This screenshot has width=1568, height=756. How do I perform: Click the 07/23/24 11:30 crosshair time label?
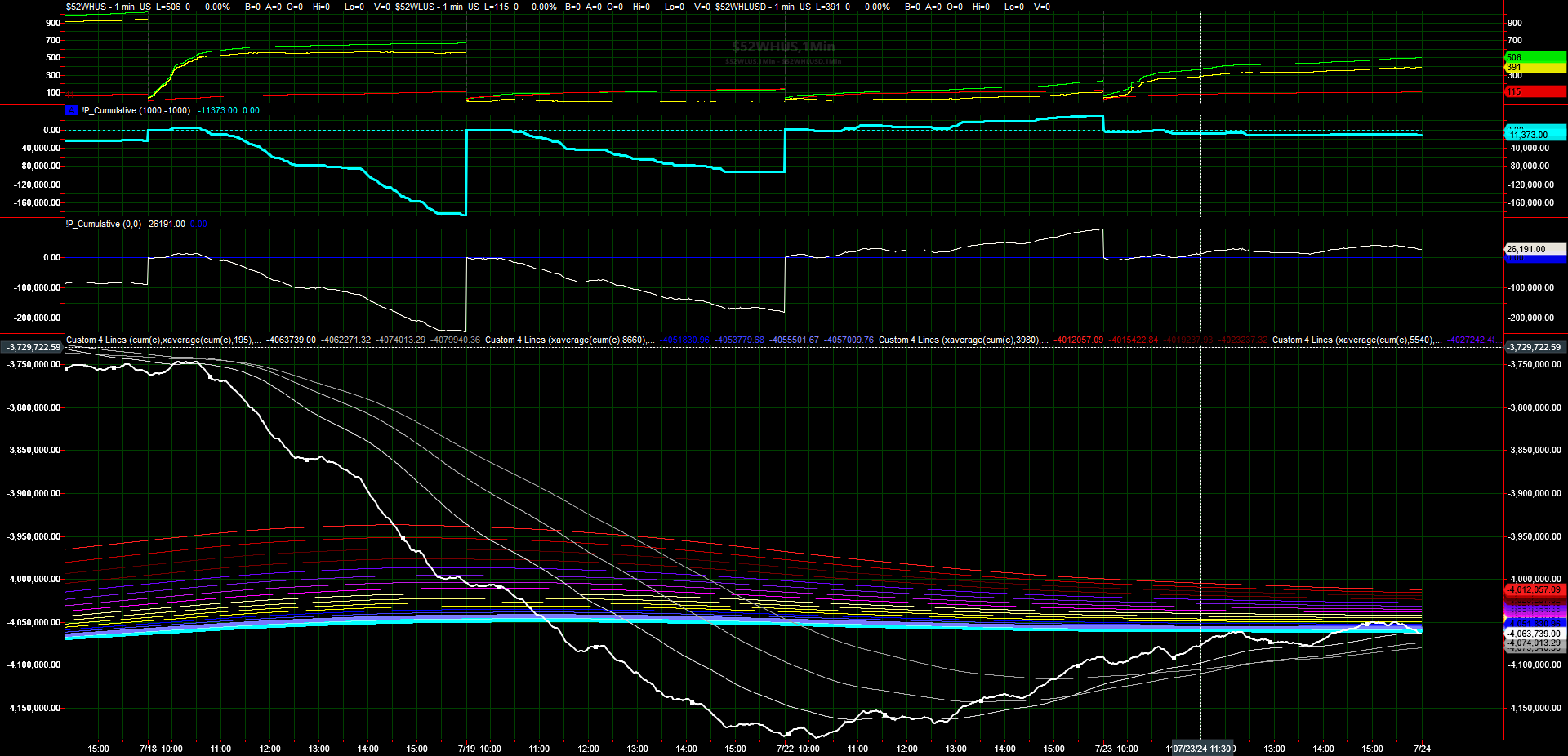(1200, 749)
